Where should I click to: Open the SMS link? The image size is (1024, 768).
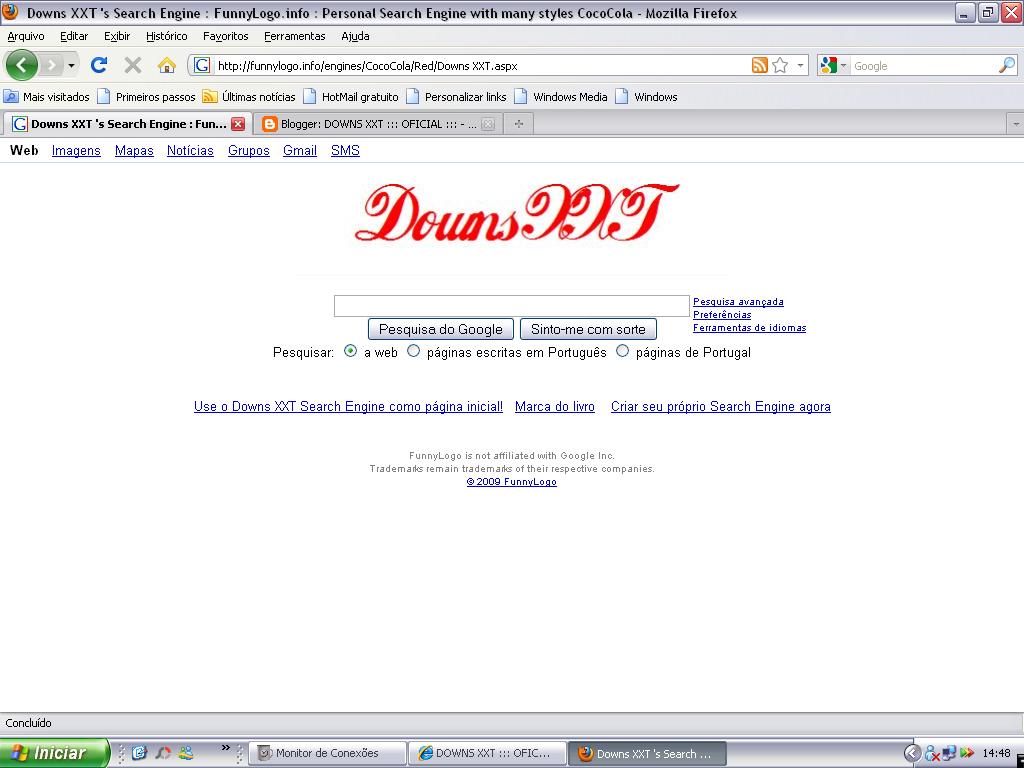tap(345, 151)
